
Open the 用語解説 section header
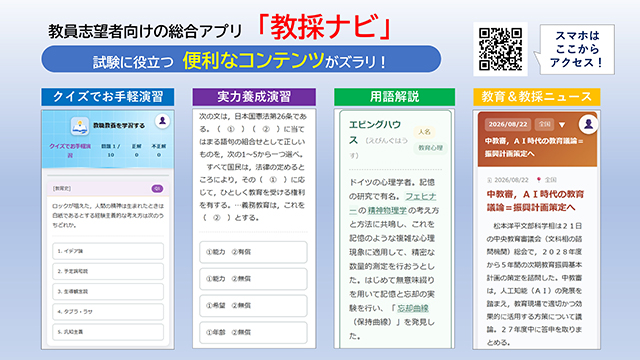[x=394, y=97]
